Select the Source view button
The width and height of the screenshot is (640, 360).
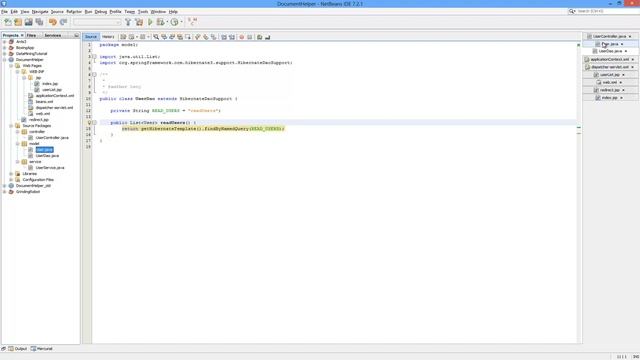(x=91, y=37)
